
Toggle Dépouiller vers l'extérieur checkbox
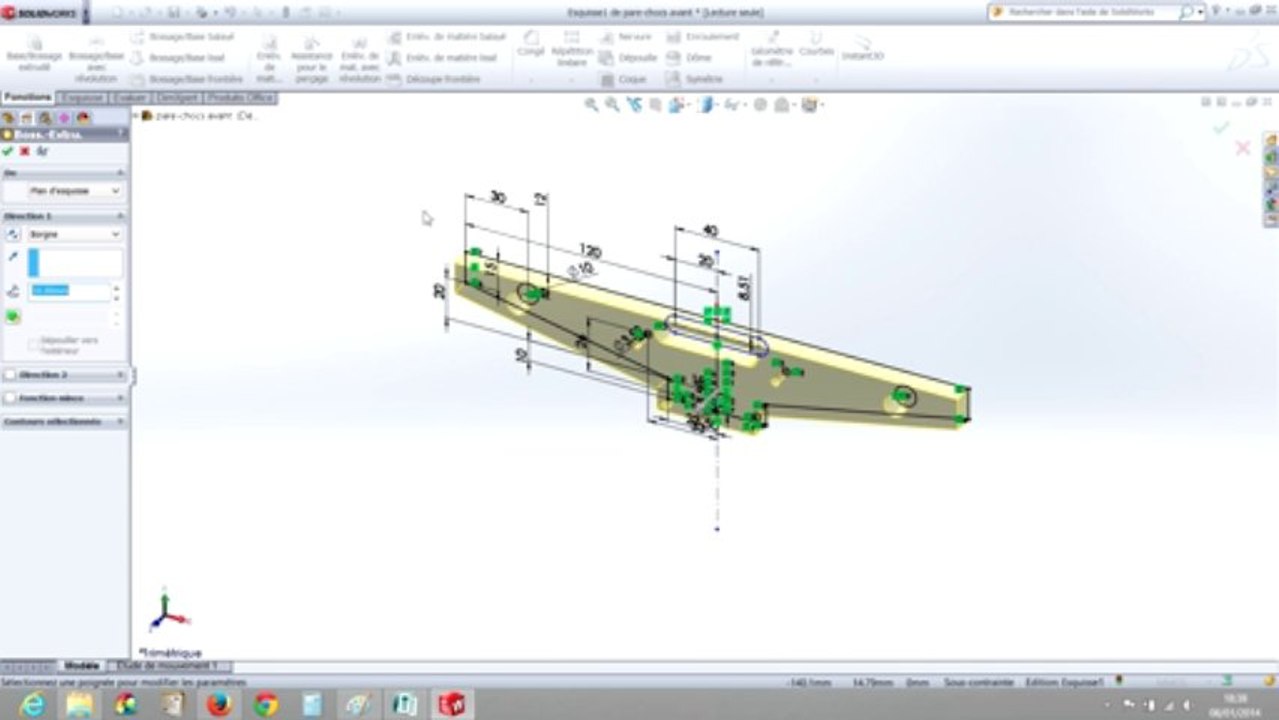coord(36,345)
